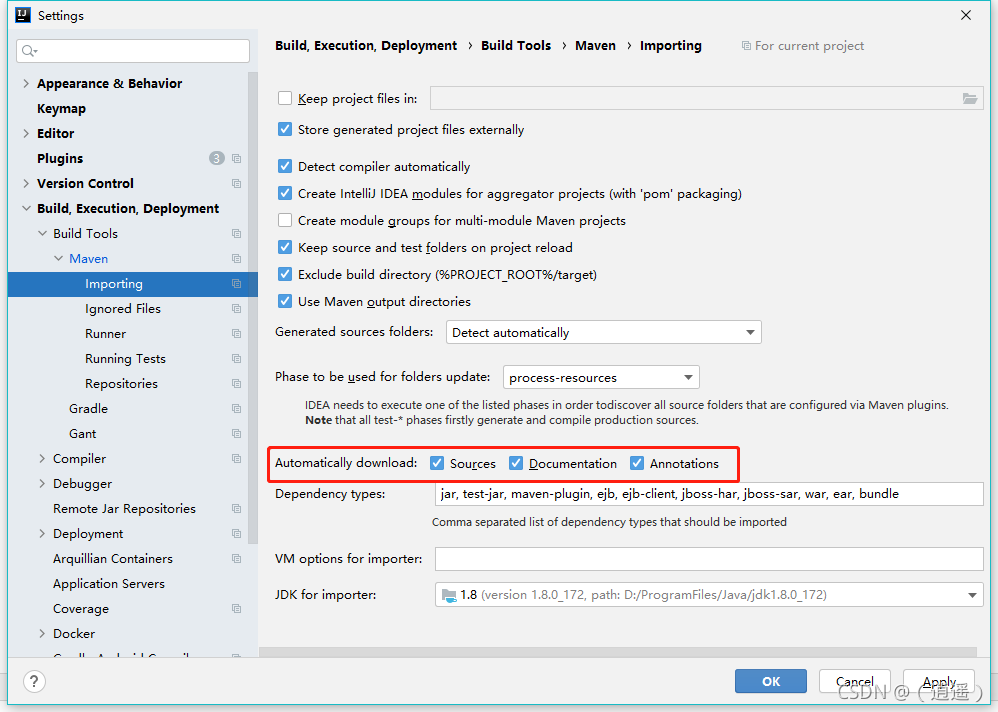
Task: Click the Apply button
Action: 939,681
